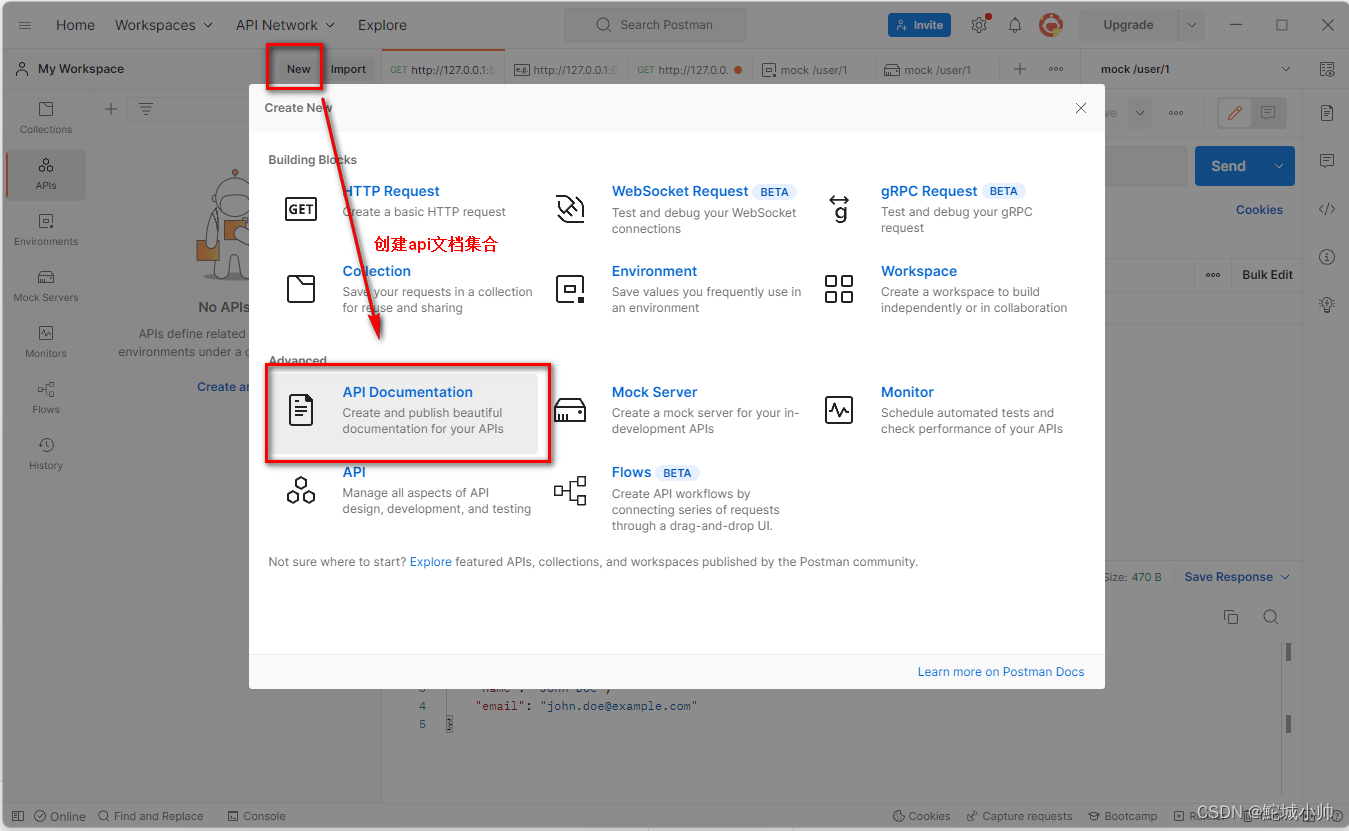Go to the Home menu item

[76, 25]
